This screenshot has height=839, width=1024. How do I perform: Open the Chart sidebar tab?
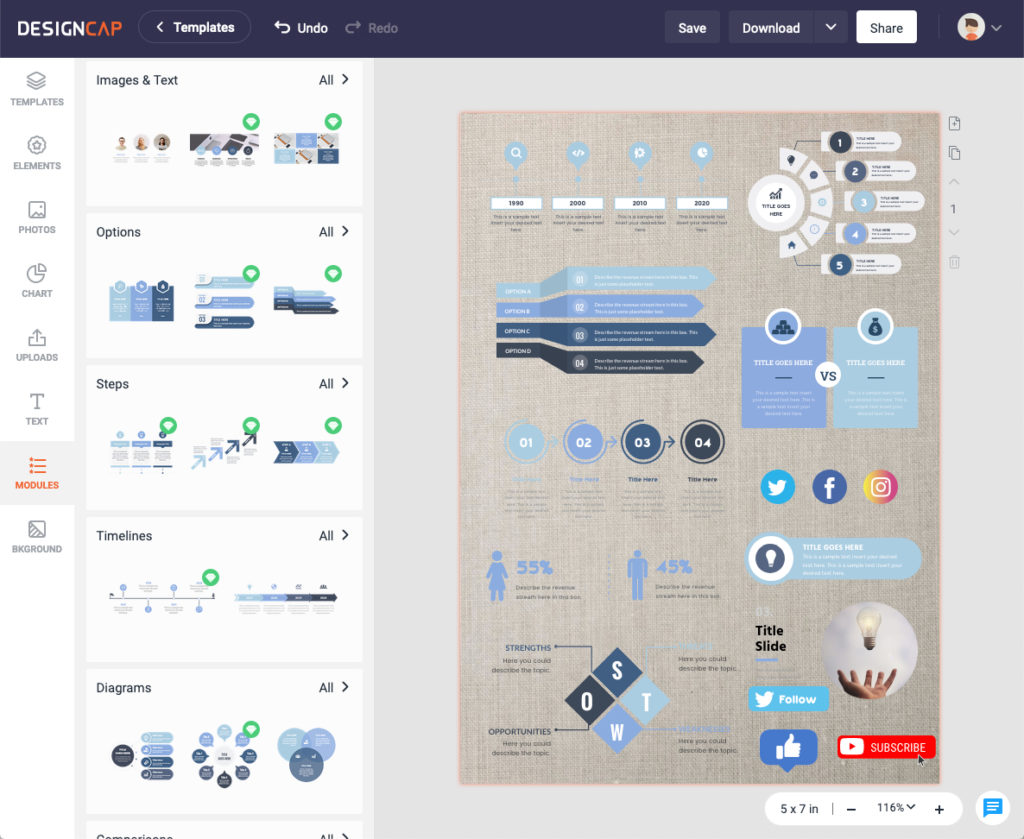tap(37, 281)
